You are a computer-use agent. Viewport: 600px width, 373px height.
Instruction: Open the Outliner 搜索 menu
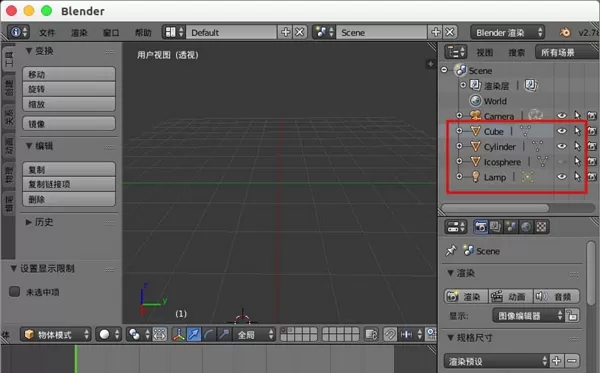(x=516, y=53)
